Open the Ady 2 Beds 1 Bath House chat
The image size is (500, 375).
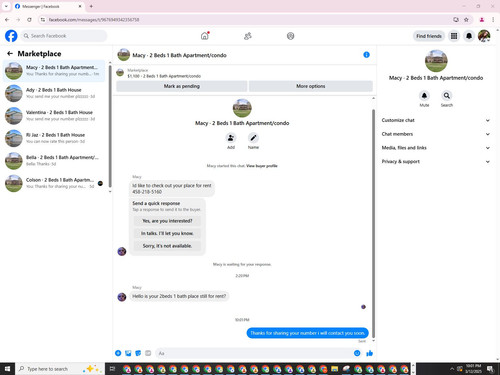[54, 93]
